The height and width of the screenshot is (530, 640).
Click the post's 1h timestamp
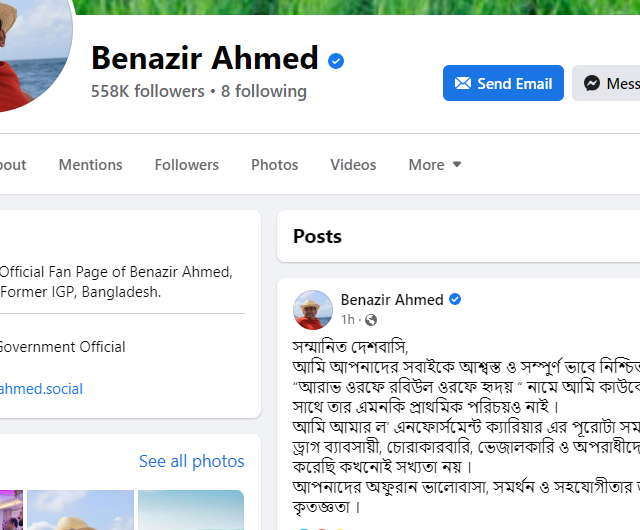pos(348,320)
